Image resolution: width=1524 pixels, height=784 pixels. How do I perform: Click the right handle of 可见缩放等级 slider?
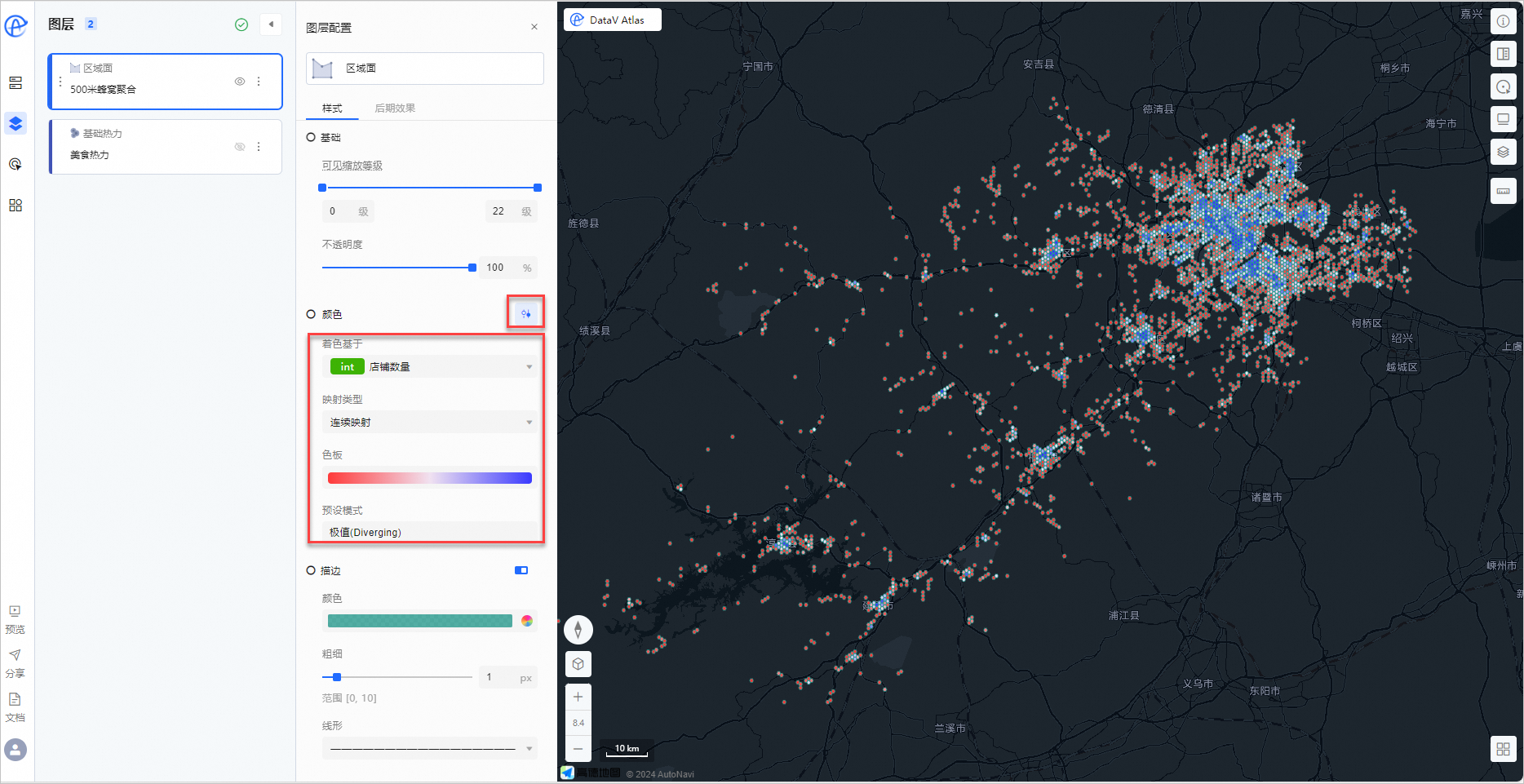538,188
